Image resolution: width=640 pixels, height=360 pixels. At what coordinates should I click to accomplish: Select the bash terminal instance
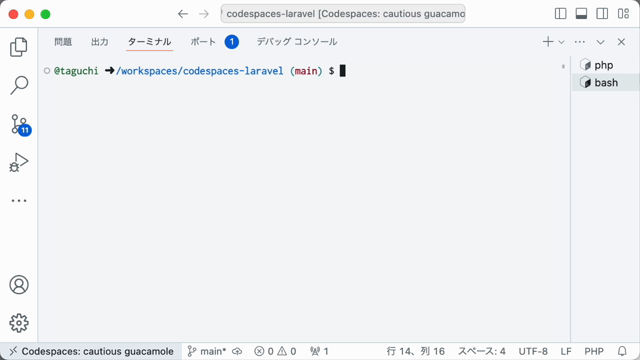[x=606, y=82]
